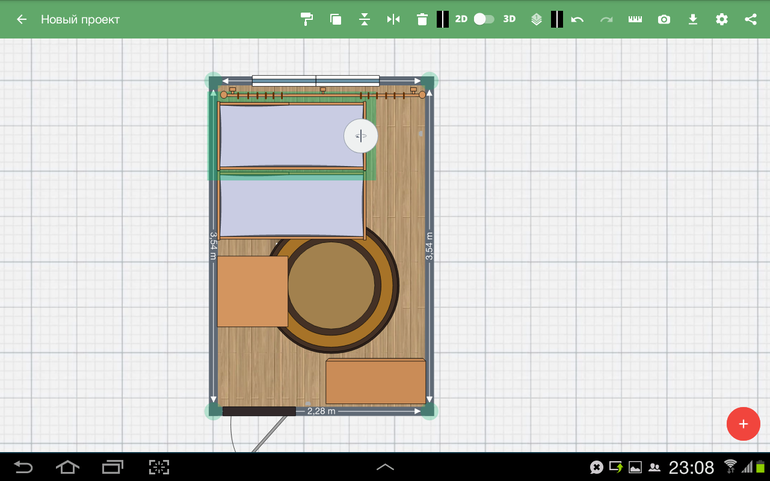770x481 pixels.
Task: Switch to 3D view label
Action: click(x=509, y=19)
